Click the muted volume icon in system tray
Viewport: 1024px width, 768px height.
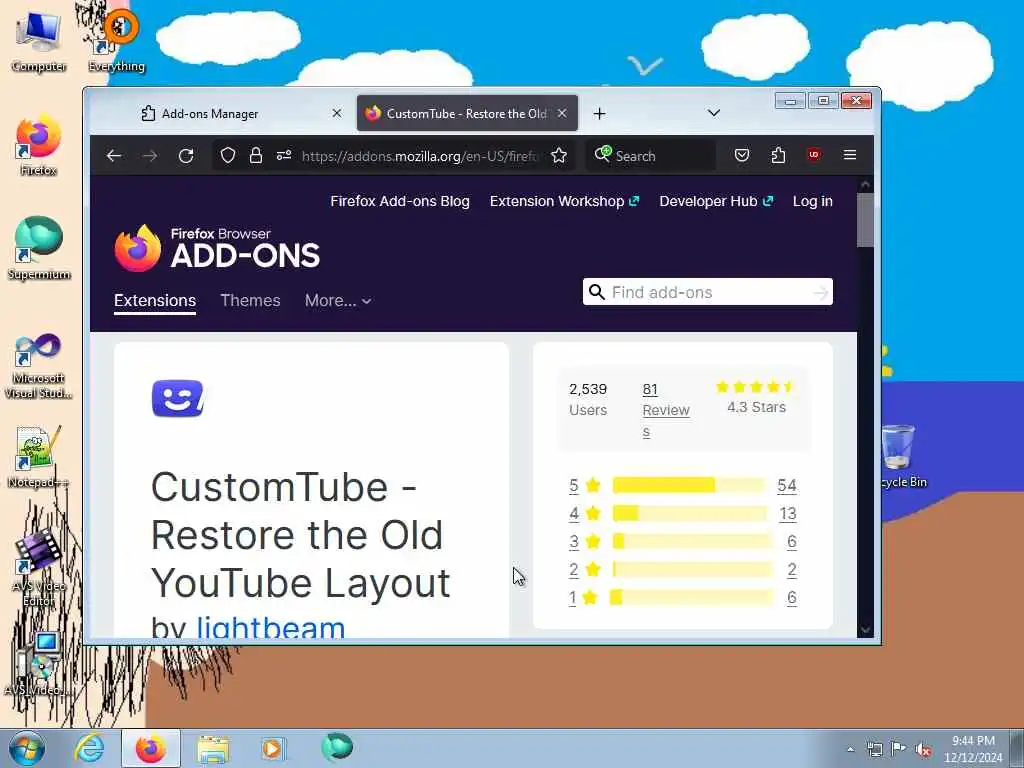923,750
